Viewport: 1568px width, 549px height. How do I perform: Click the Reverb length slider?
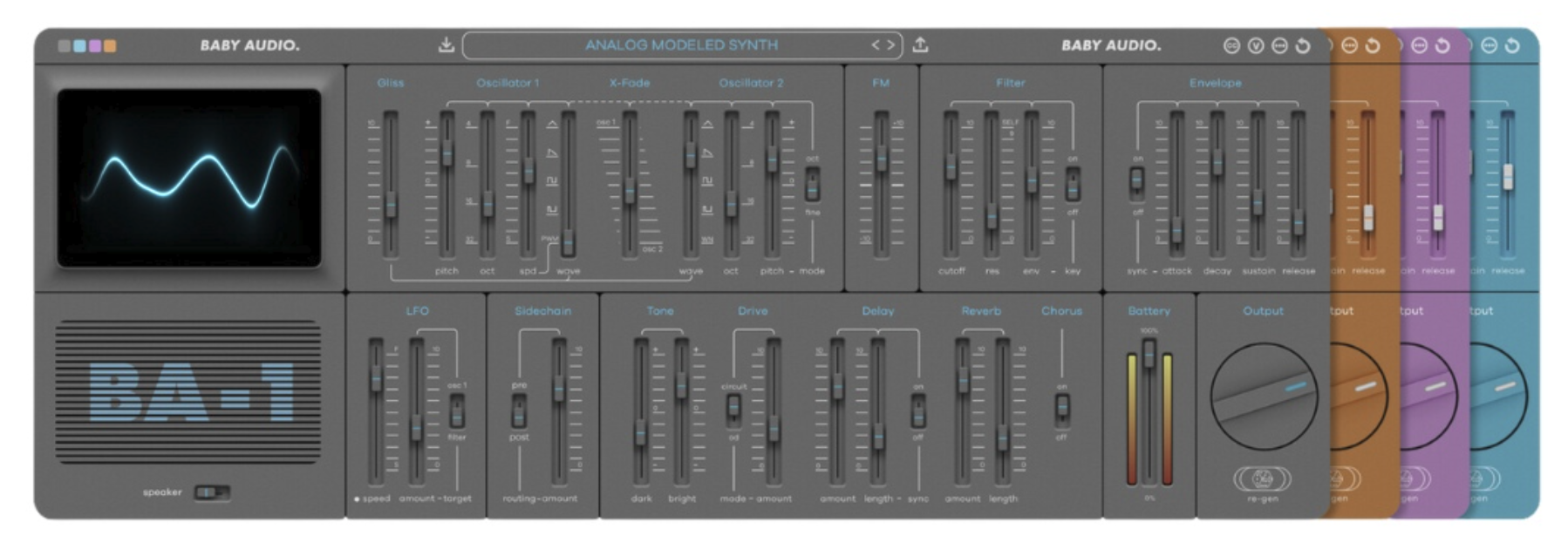tap(1003, 411)
